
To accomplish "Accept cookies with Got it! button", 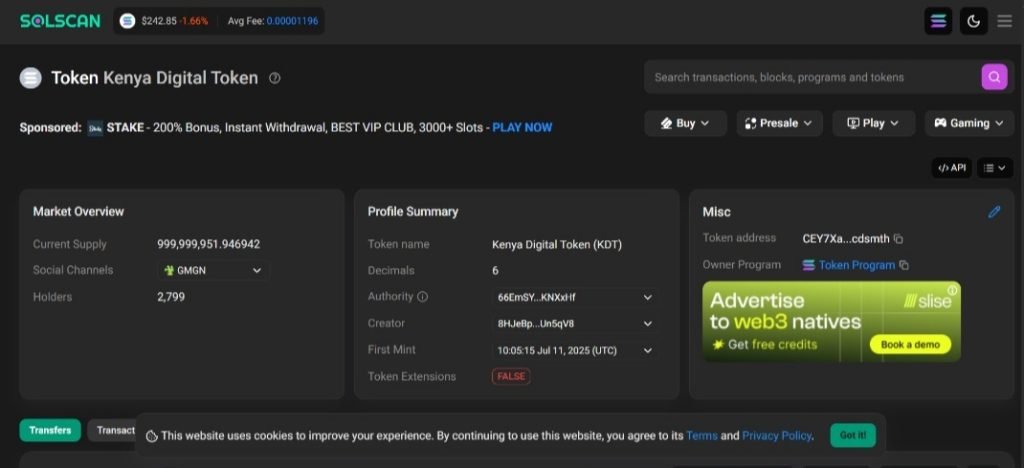I will coord(853,435).
